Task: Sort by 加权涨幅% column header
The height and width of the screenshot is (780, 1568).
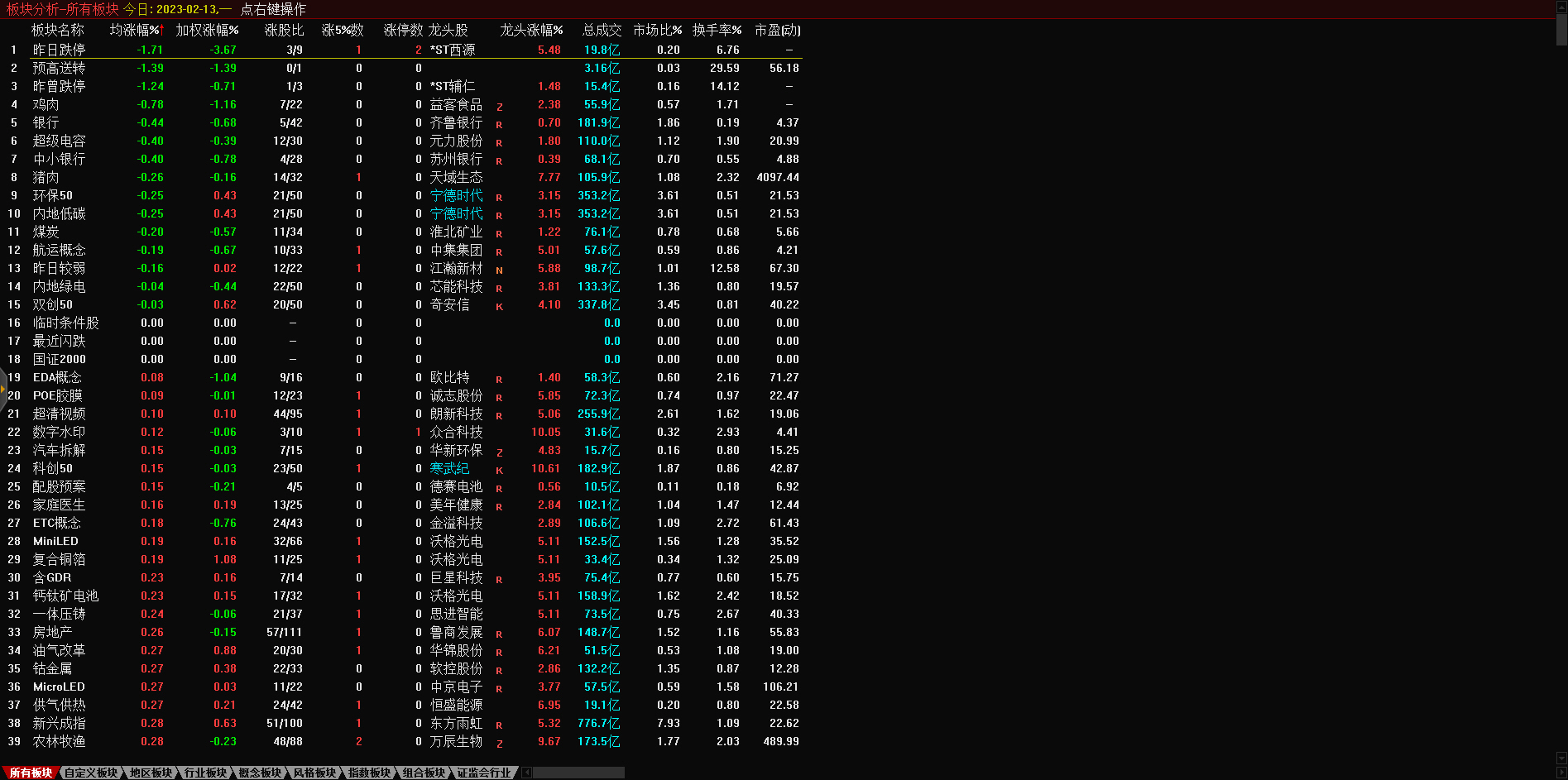Action: pyautogui.click(x=207, y=30)
